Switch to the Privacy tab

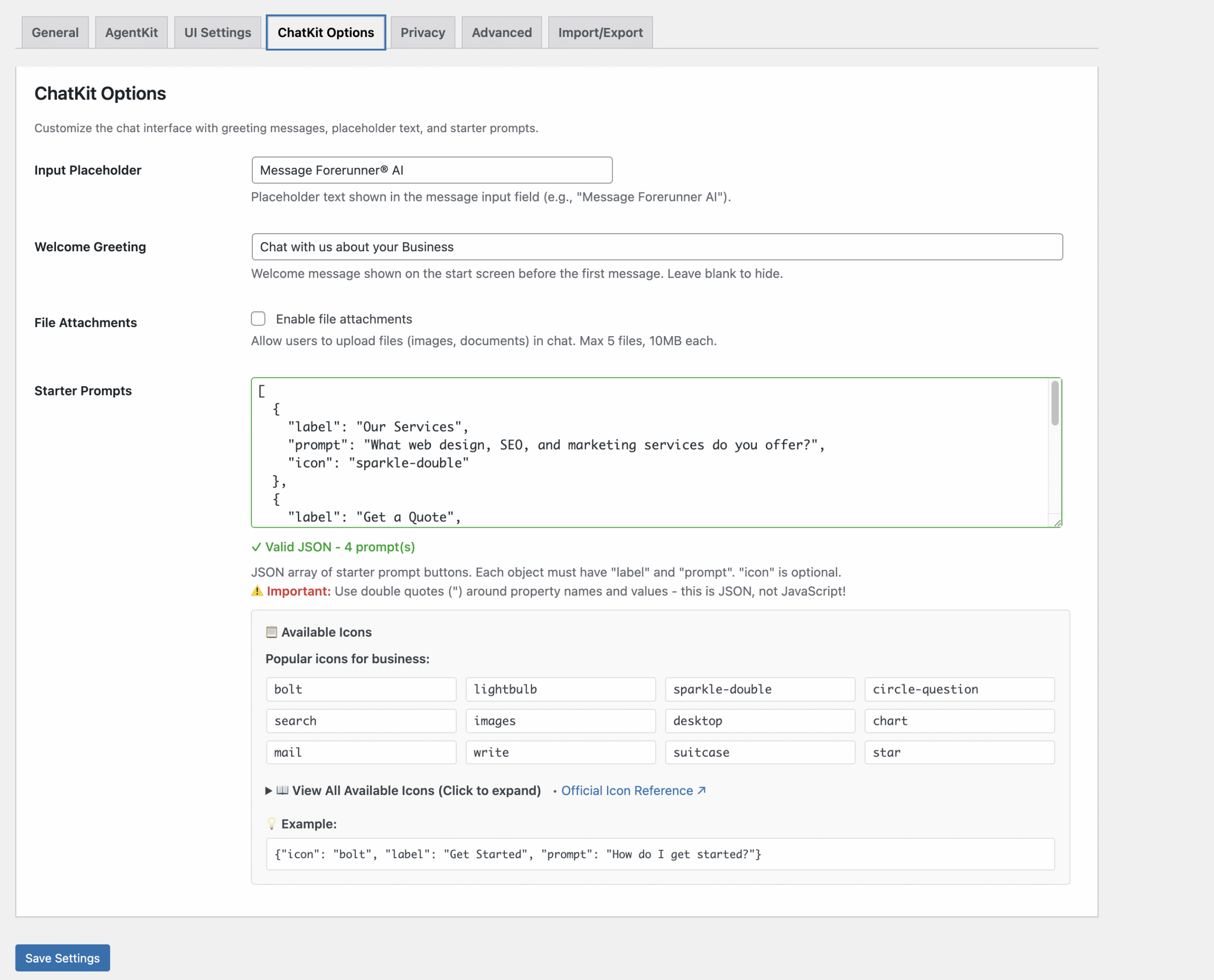pyautogui.click(x=423, y=32)
